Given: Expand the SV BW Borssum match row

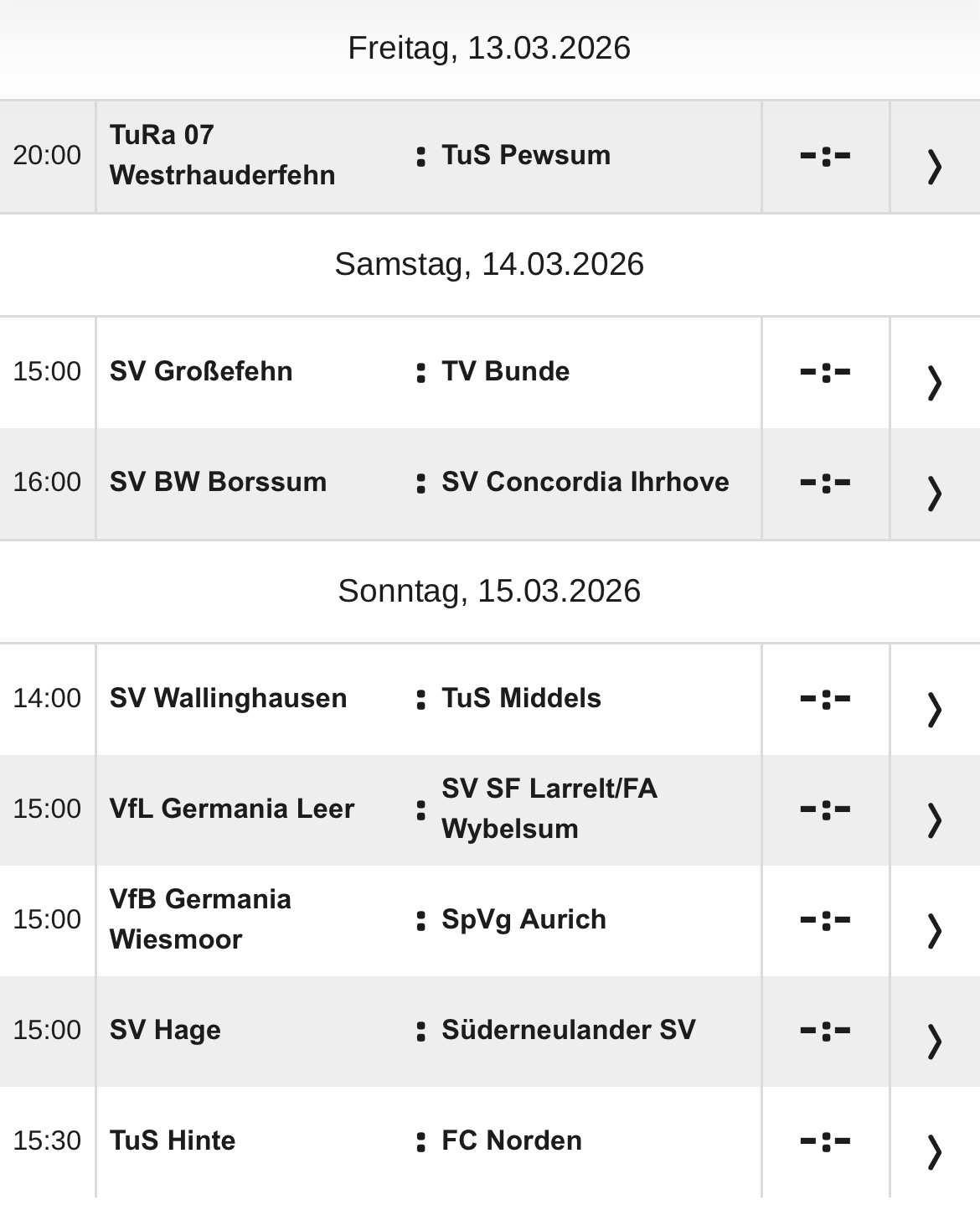Looking at the screenshot, I should 933,482.
